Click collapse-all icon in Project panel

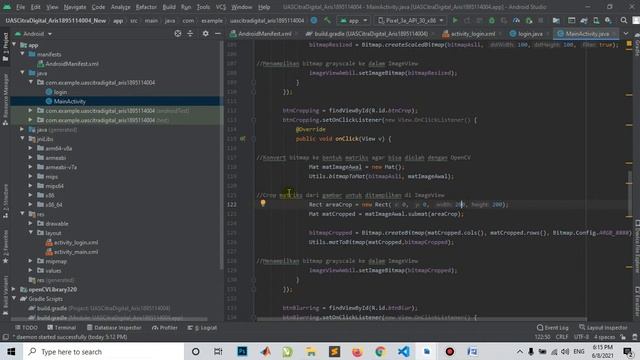pos(190,34)
